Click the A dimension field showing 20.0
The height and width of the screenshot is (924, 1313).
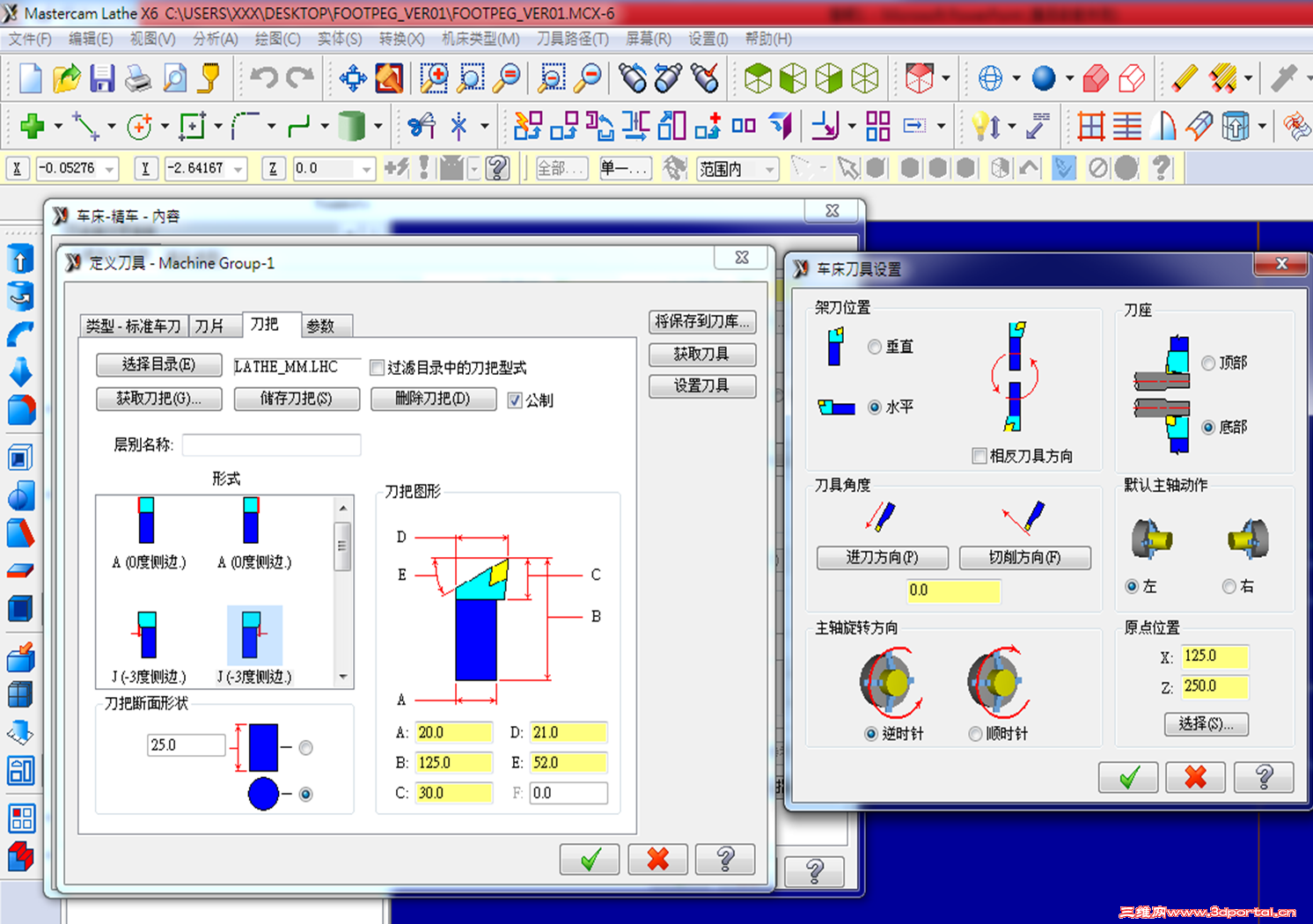(454, 732)
